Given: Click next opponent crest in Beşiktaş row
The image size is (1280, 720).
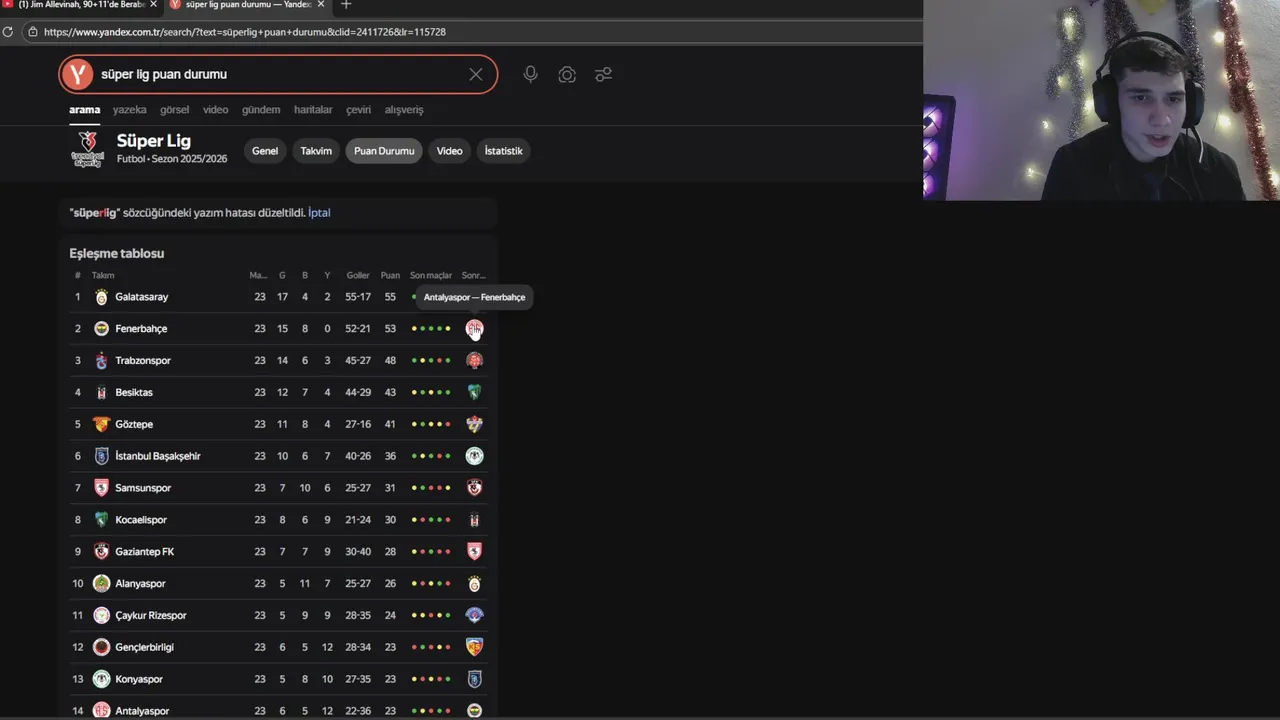Looking at the screenshot, I should 475,392.
